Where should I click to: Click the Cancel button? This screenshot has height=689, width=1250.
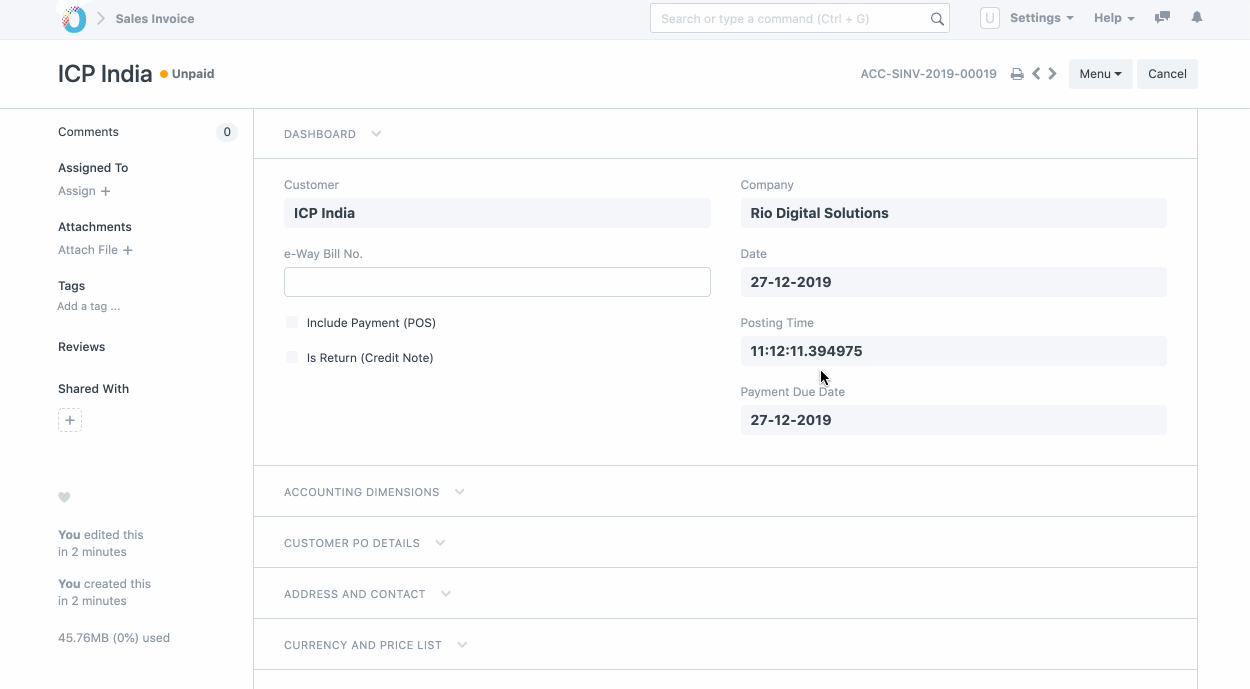(x=1167, y=74)
